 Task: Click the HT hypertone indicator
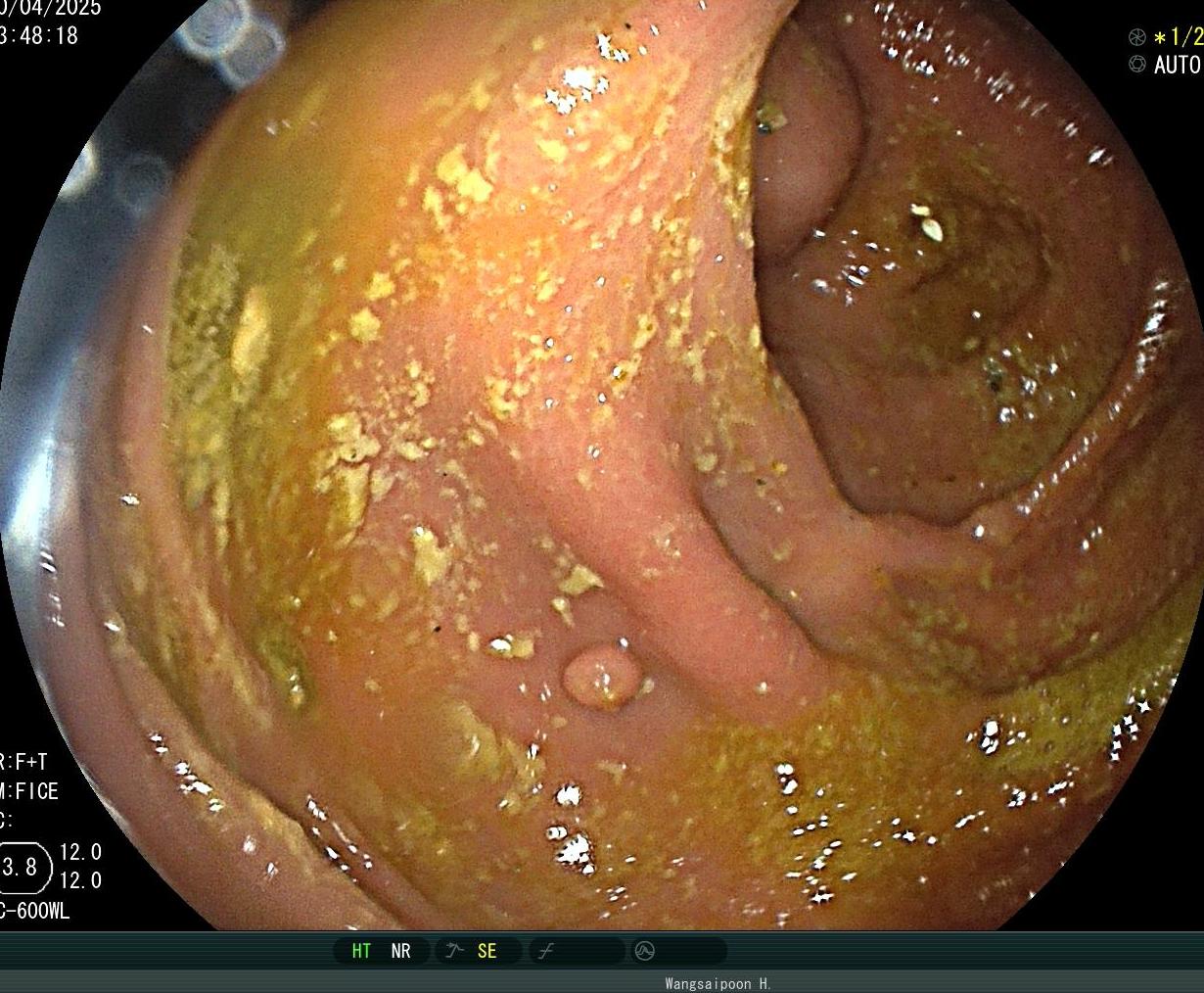[x=361, y=951]
